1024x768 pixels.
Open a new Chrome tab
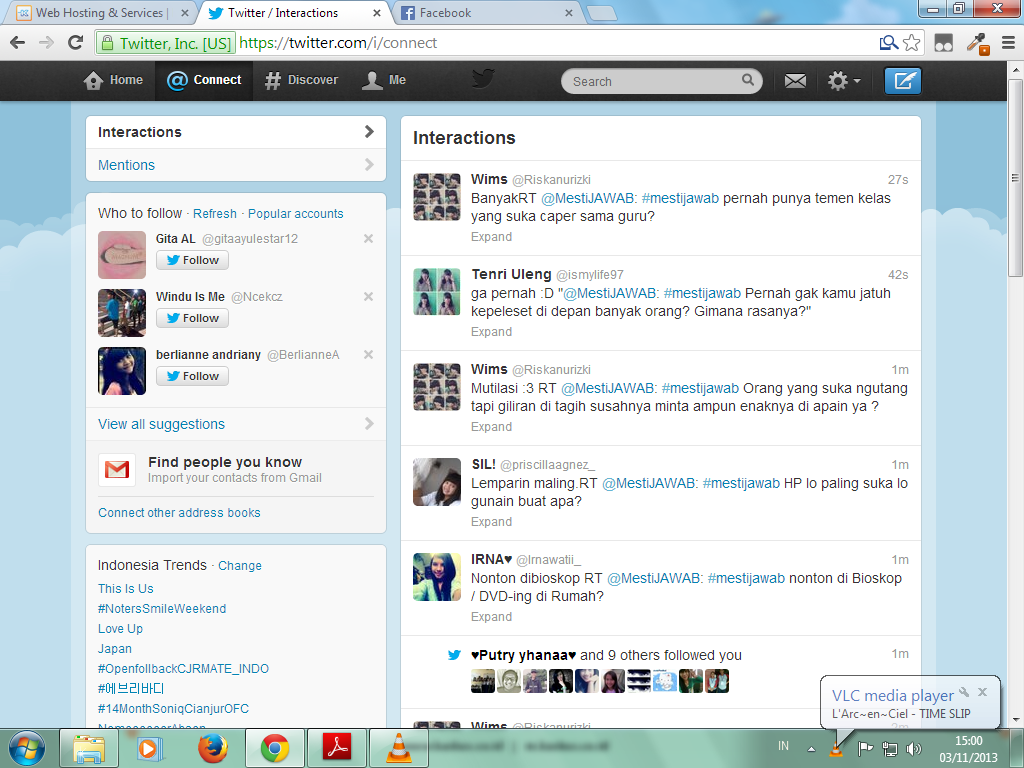(601, 13)
